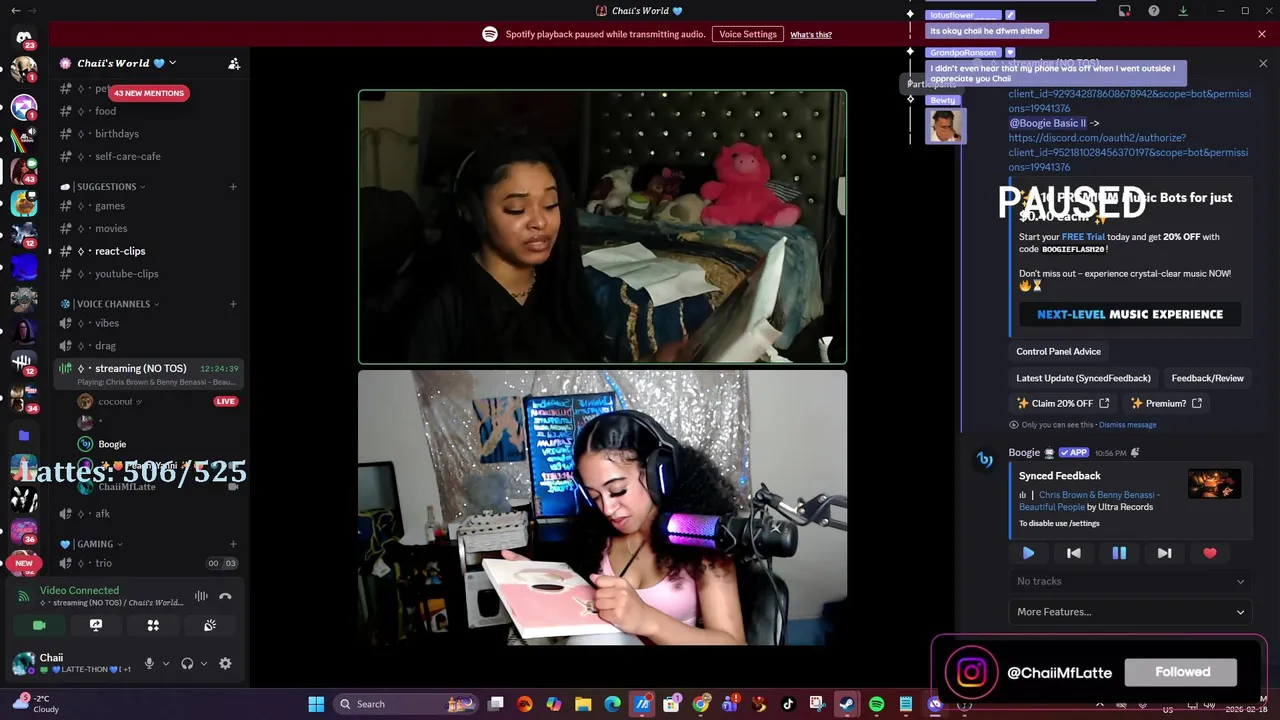Jump to the 43 new mentions
The image size is (1280, 720).
click(148, 93)
